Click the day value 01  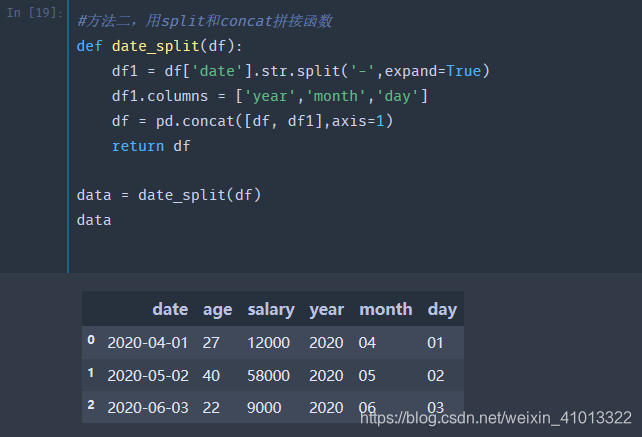point(435,343)
